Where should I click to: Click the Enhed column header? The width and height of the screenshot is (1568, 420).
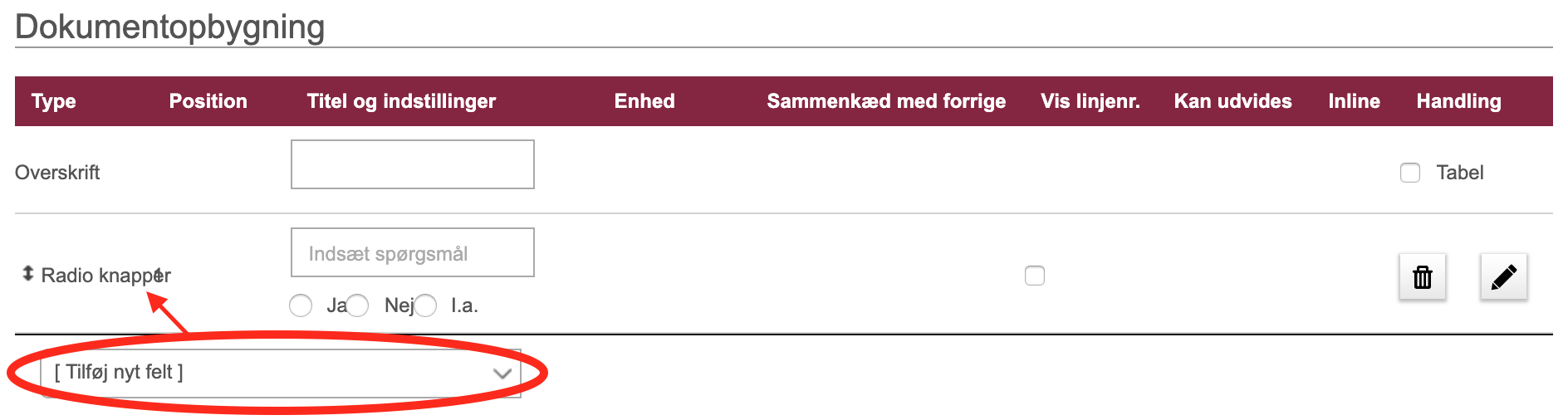coord(644,101)
